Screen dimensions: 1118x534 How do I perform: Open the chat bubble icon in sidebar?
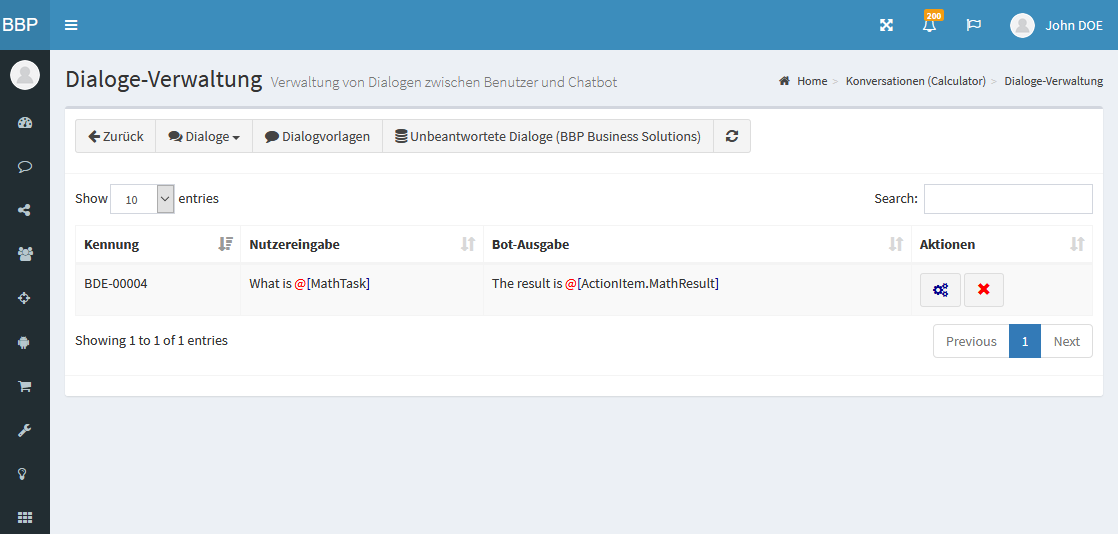[25, 167]
